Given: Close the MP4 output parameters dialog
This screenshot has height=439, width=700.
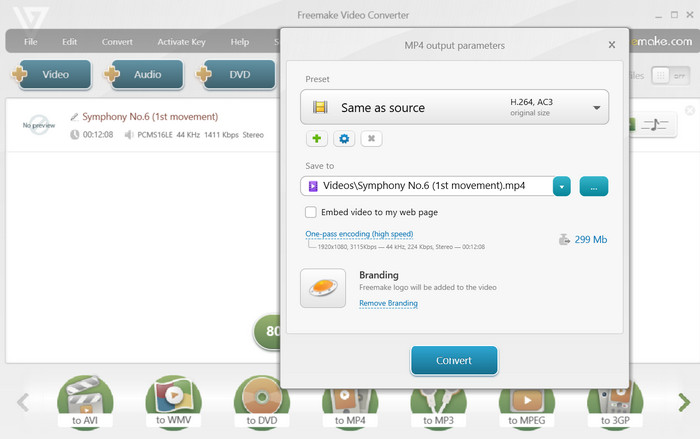Looking at the screenshot, I should 612,45.
